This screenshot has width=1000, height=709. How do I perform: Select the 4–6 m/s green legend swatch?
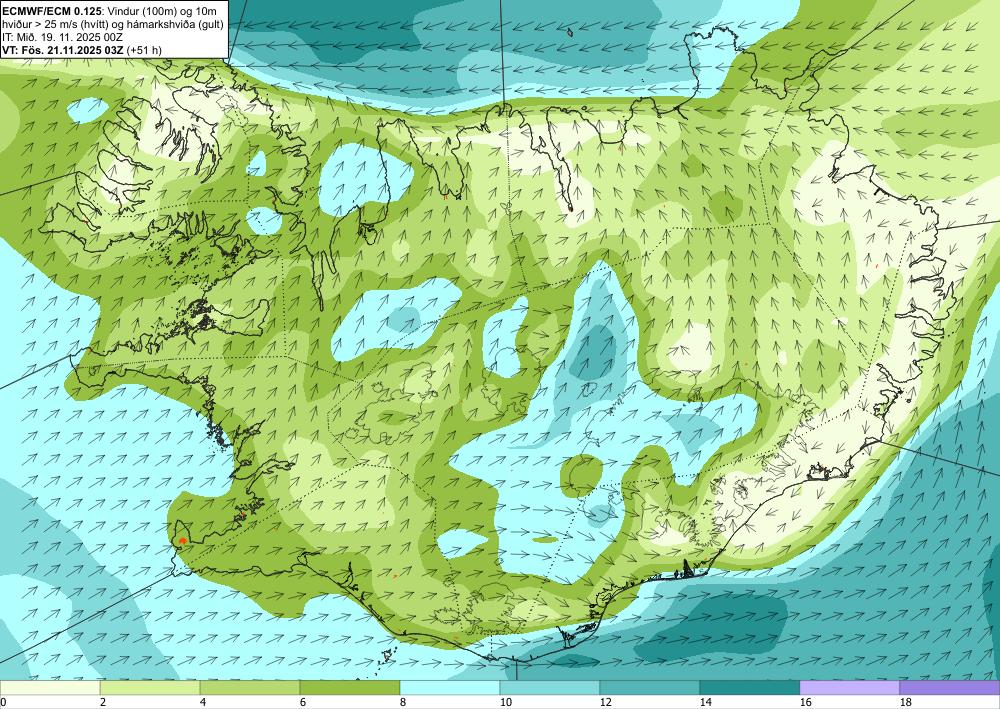pos(250,688)
